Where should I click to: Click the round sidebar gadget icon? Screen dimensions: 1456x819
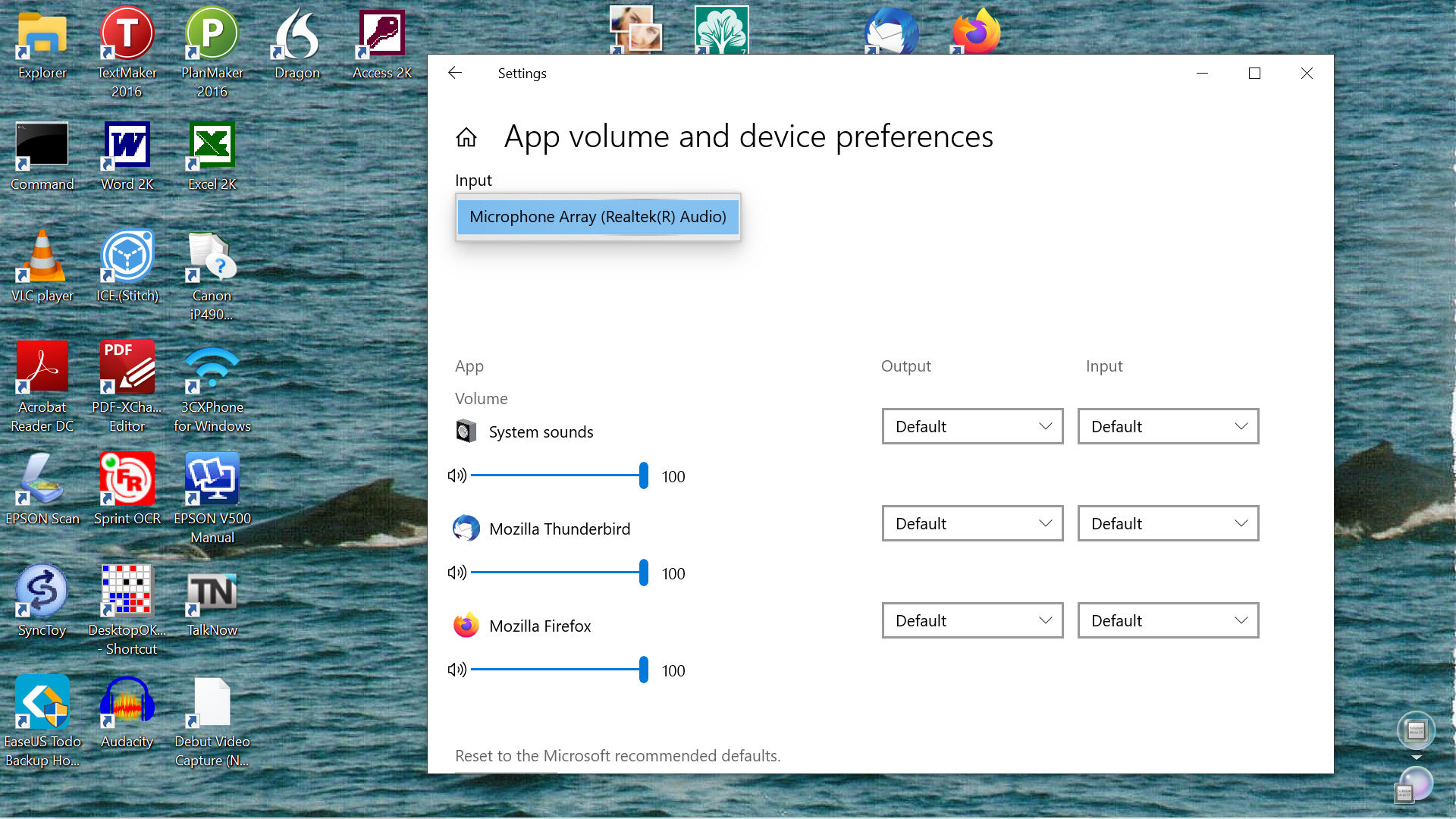[x=1416, y=730]
